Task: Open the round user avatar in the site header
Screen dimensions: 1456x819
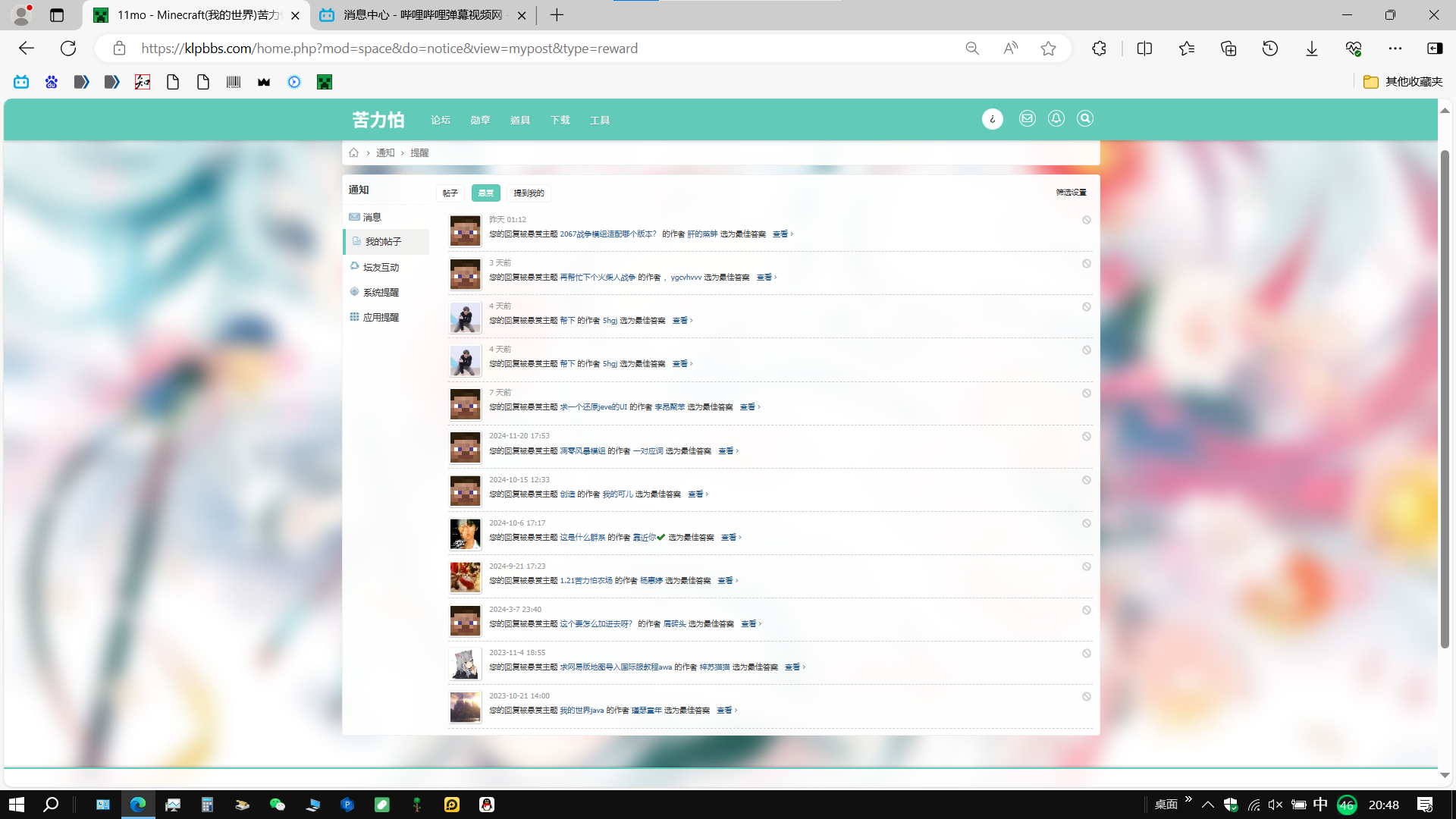Action: pyautogui.click(x=992, y=119)
